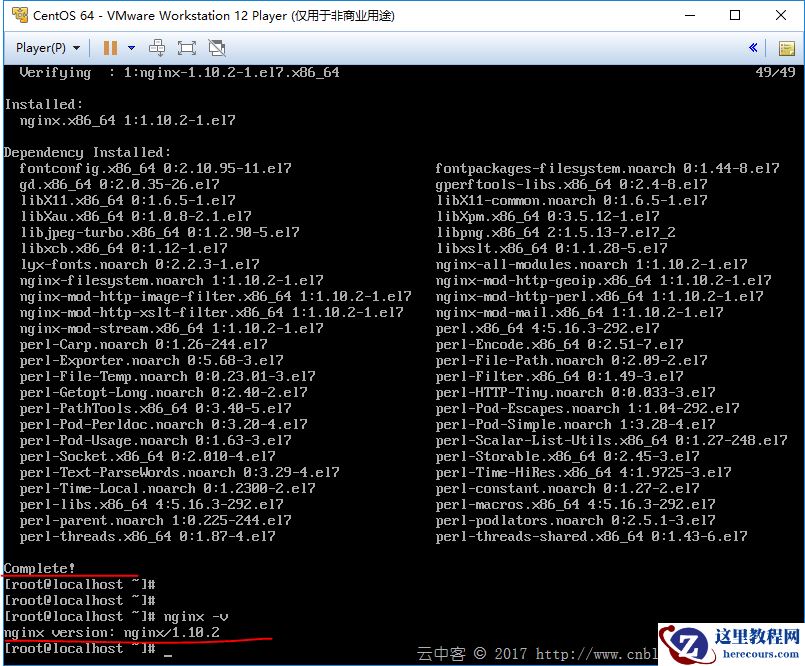Click the 'Complete!' line in the terminal
805x666 pixels.
click(x=40, y=568)
